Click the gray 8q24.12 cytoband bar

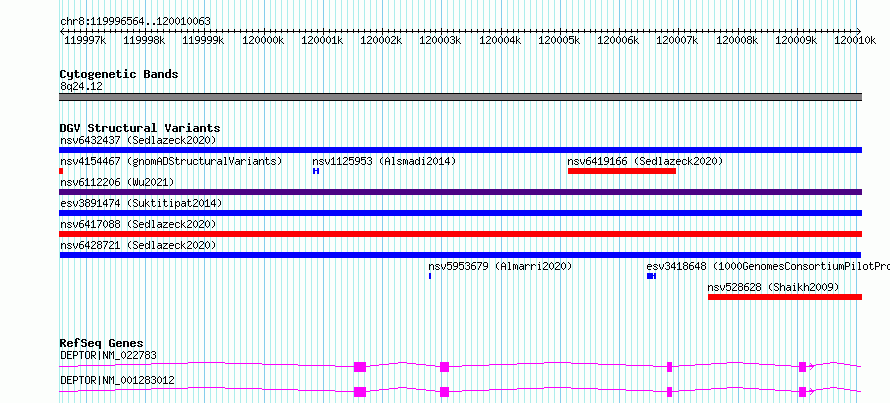coord(461,97)
